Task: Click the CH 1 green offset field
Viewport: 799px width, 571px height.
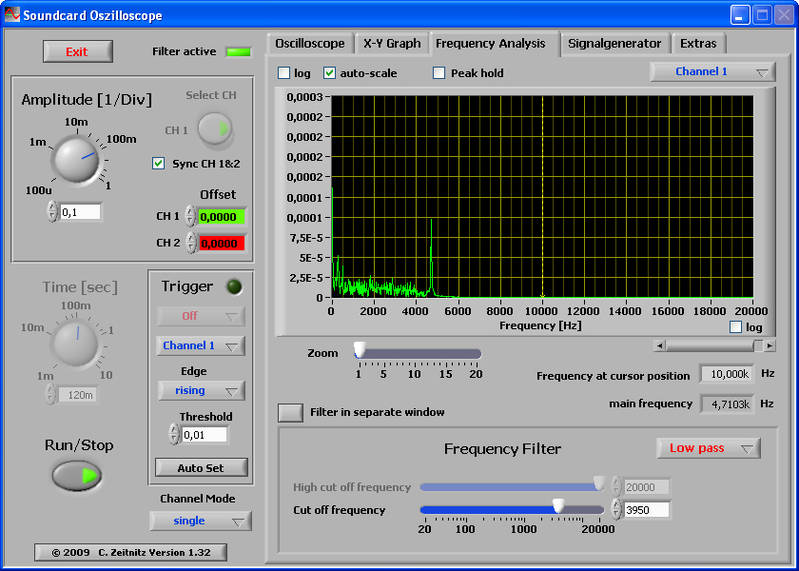Action: [221, 217]
